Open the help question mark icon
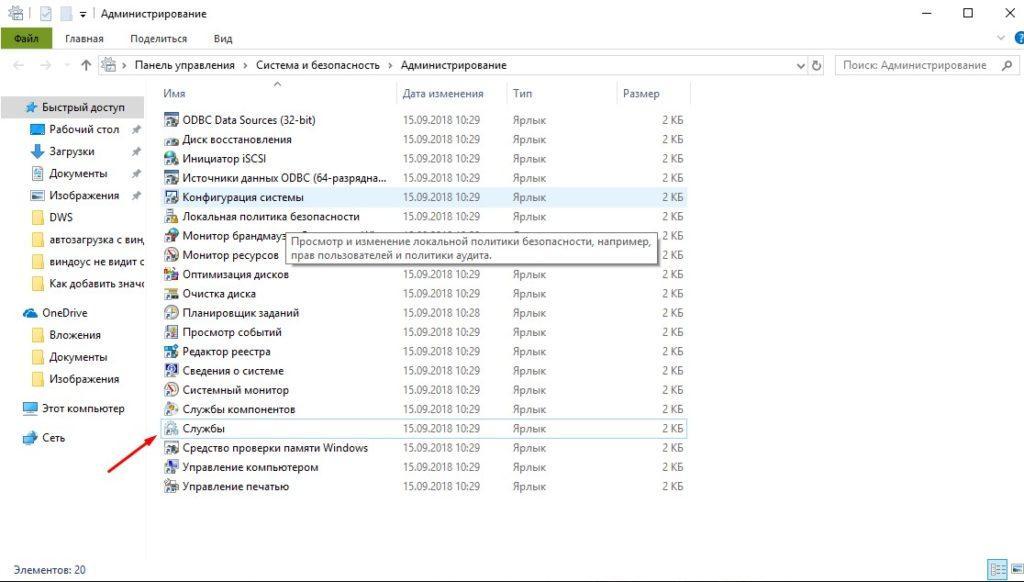 pyautogui.click(x=1019, y=39)
